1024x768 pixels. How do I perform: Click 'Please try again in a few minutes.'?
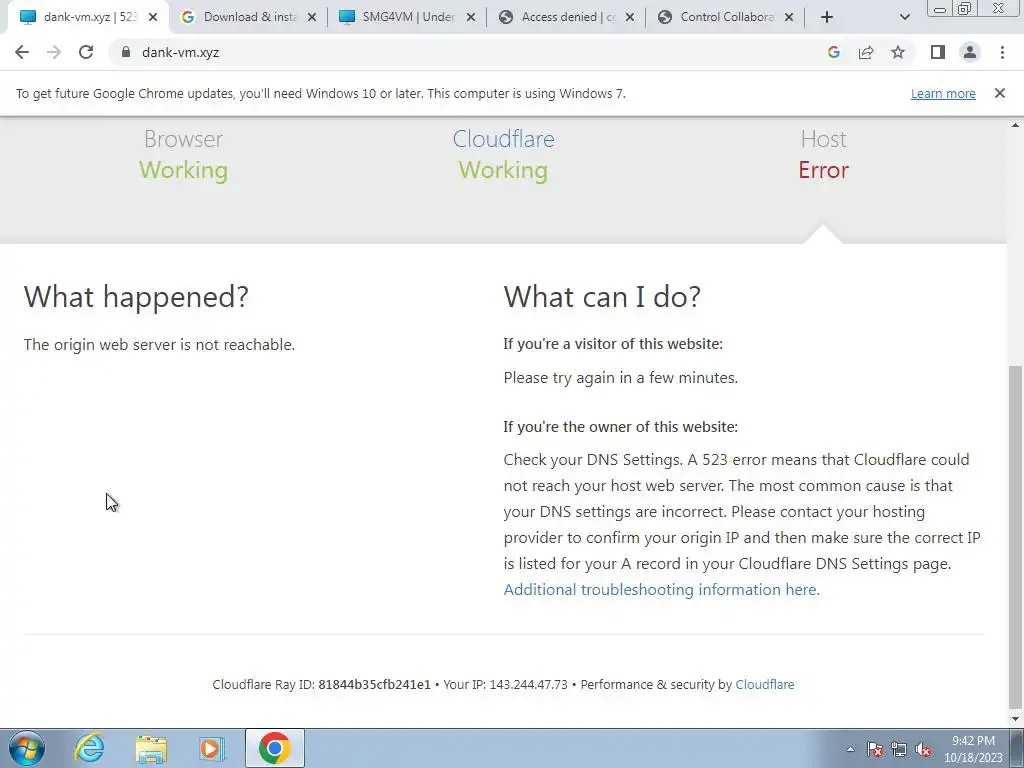point(620,378)
